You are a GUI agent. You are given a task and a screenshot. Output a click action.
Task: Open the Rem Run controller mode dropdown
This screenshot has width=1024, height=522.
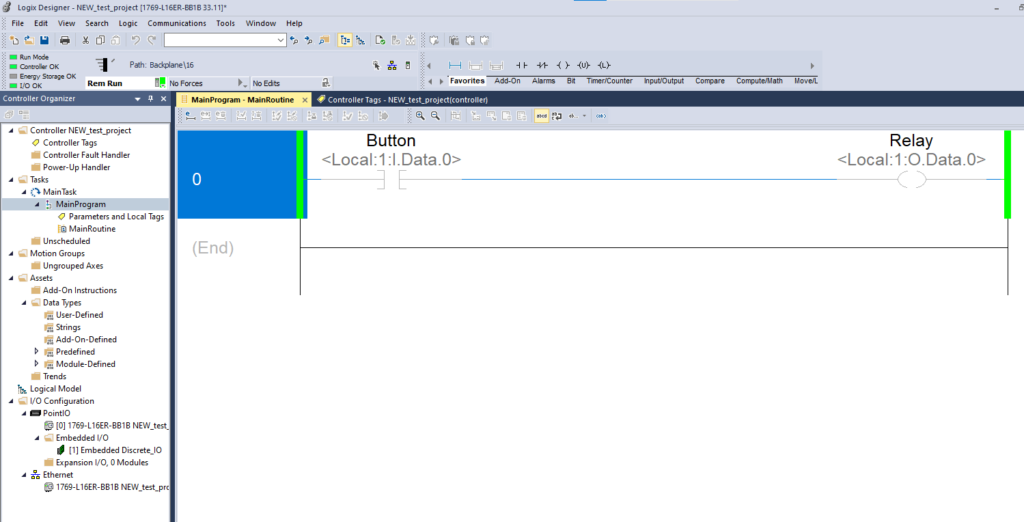[x=160, y=83]
